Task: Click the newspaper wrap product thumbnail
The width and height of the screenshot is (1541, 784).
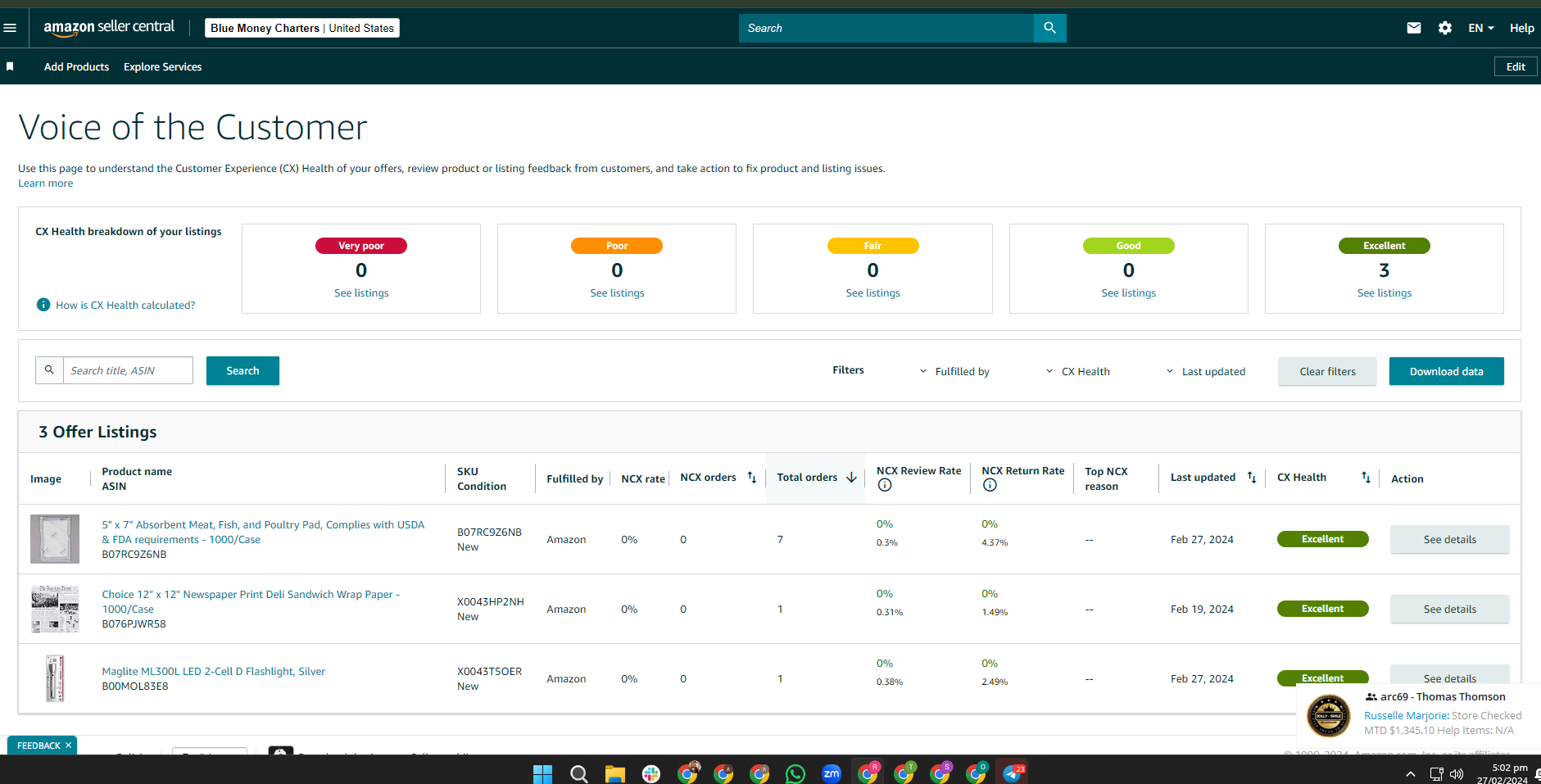Action: (55, 609)
